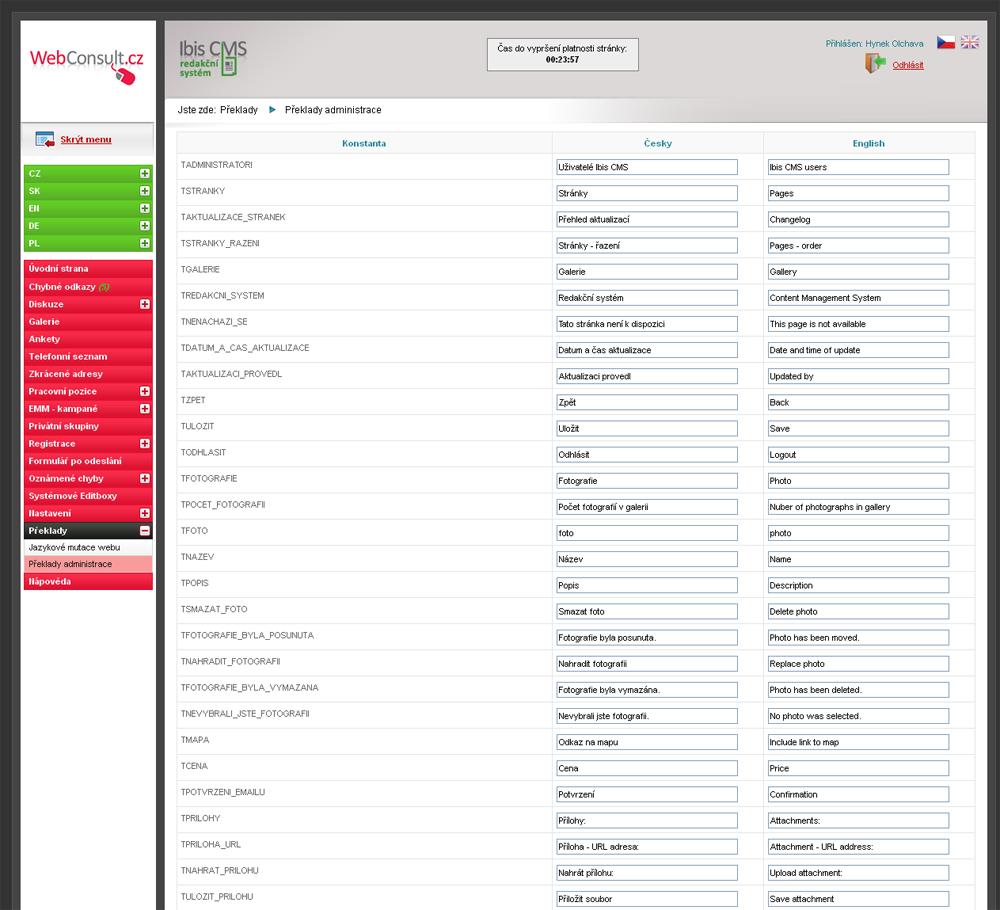The image size is (1000, 910).
Task: Expand Registrace menu item
Action: 145,443
